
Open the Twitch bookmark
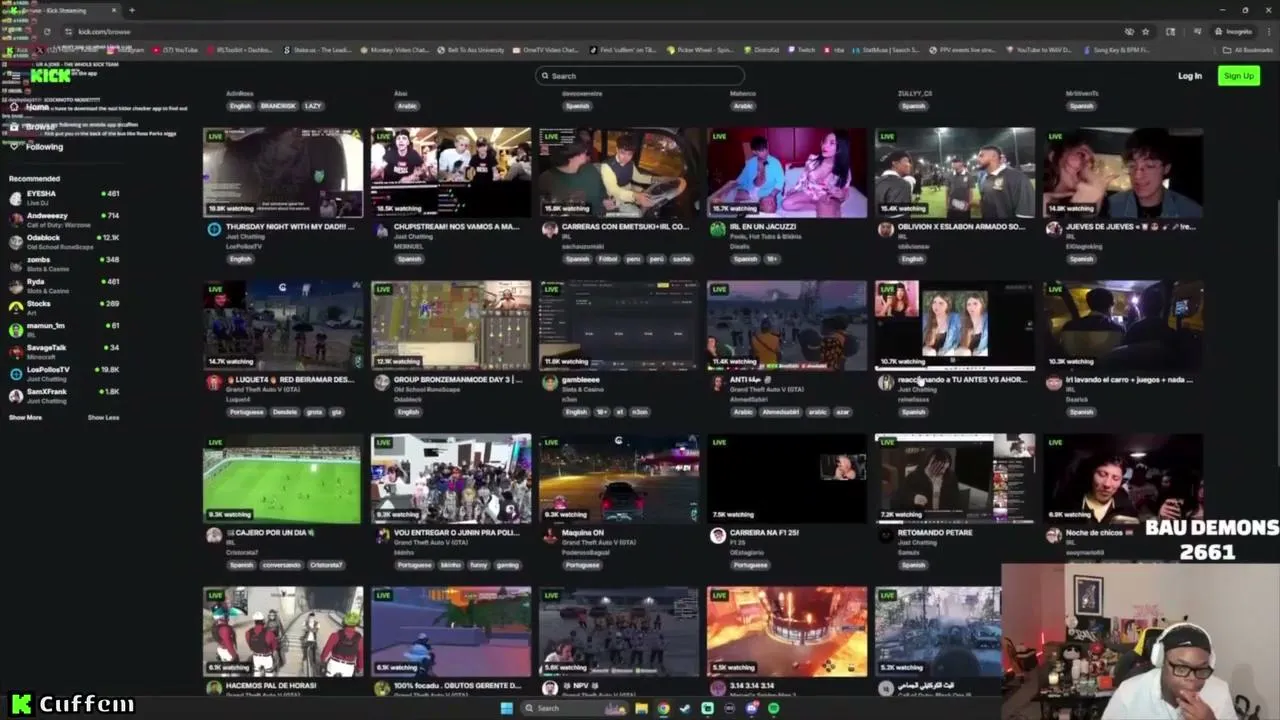802,50
